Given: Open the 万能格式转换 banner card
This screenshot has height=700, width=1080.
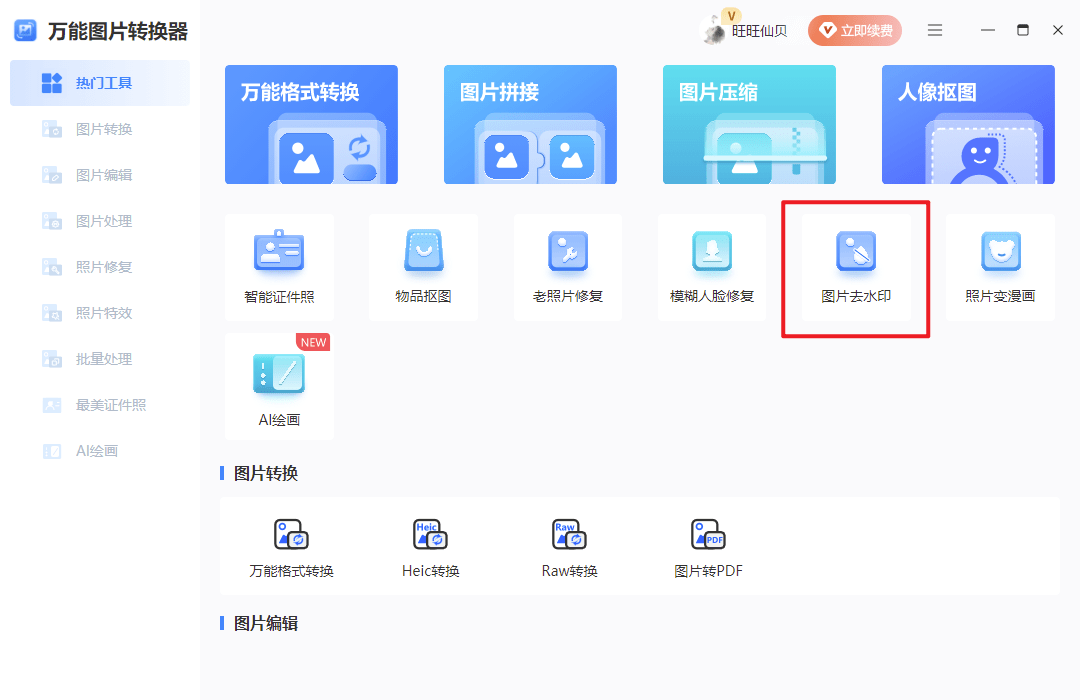Looking at the screenshot, I should pyautogui.click(x=311, y=125).
